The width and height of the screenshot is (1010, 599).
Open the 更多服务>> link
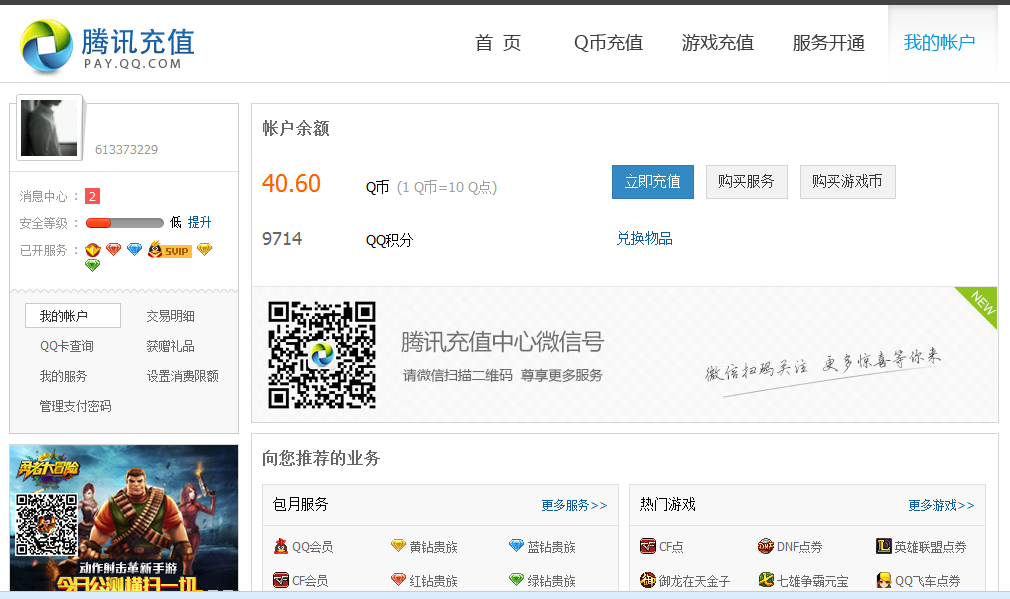click(x=575, y=506)
